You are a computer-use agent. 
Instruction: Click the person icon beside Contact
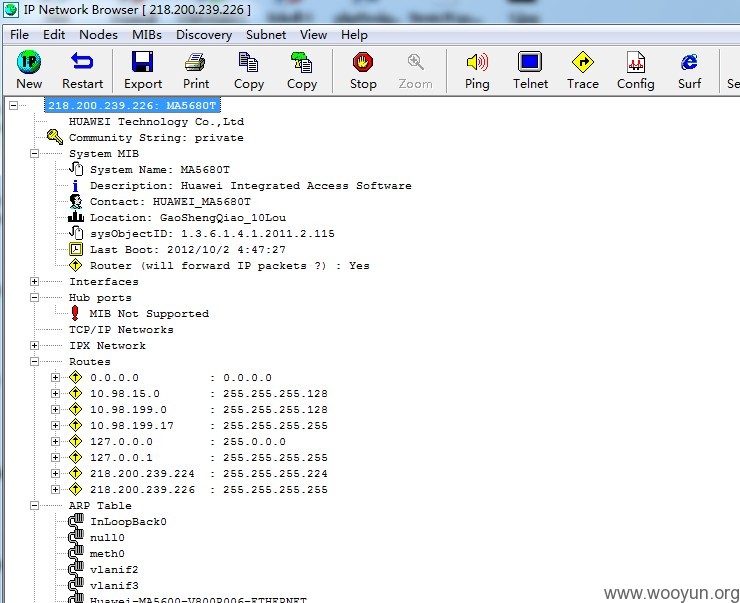[76, 201]
